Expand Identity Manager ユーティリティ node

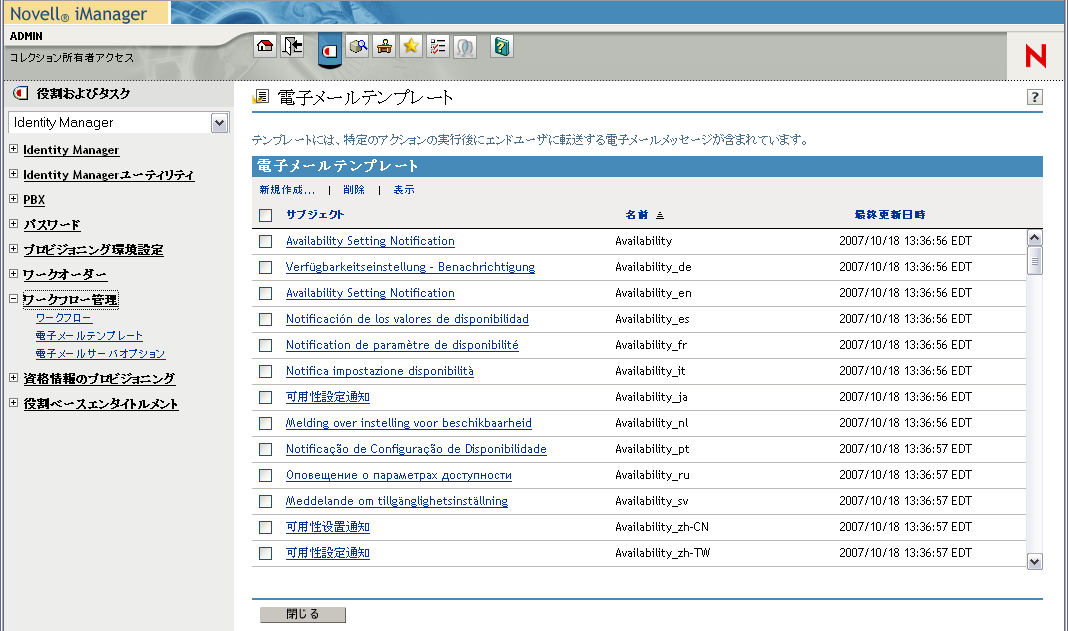click(x=13, y=174)
